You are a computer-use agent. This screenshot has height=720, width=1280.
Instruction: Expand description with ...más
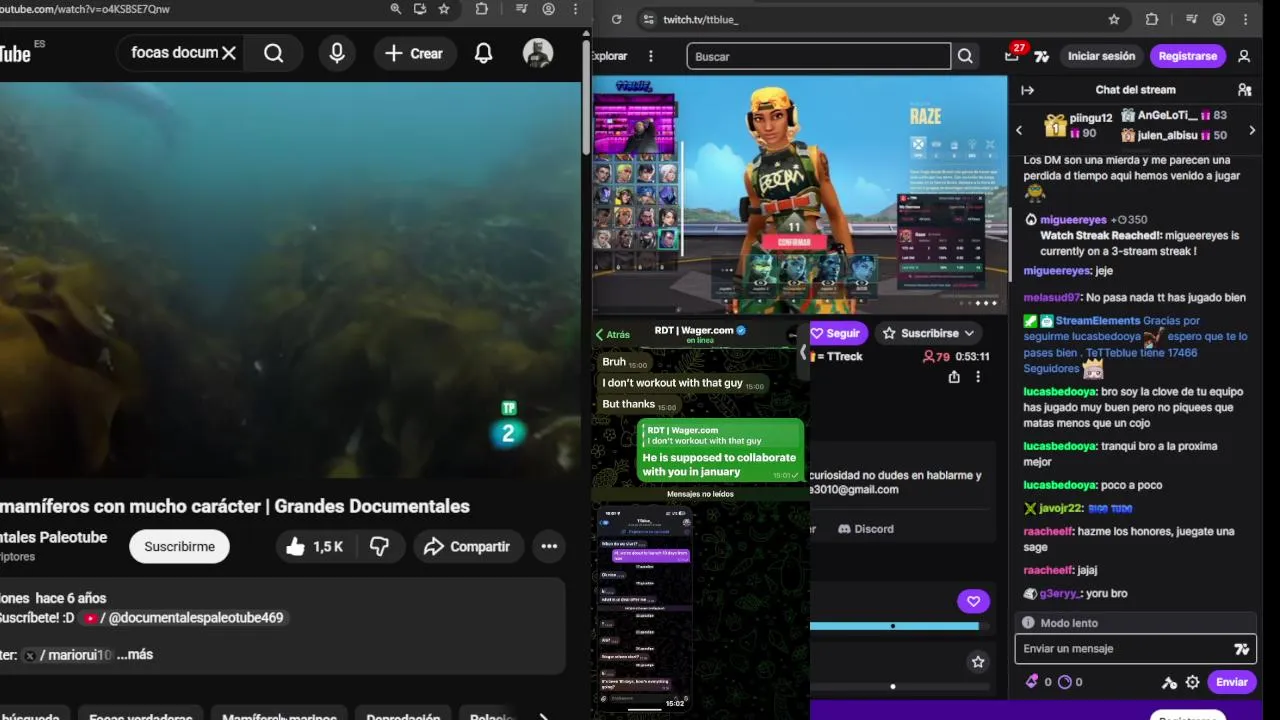click(135, 654)
